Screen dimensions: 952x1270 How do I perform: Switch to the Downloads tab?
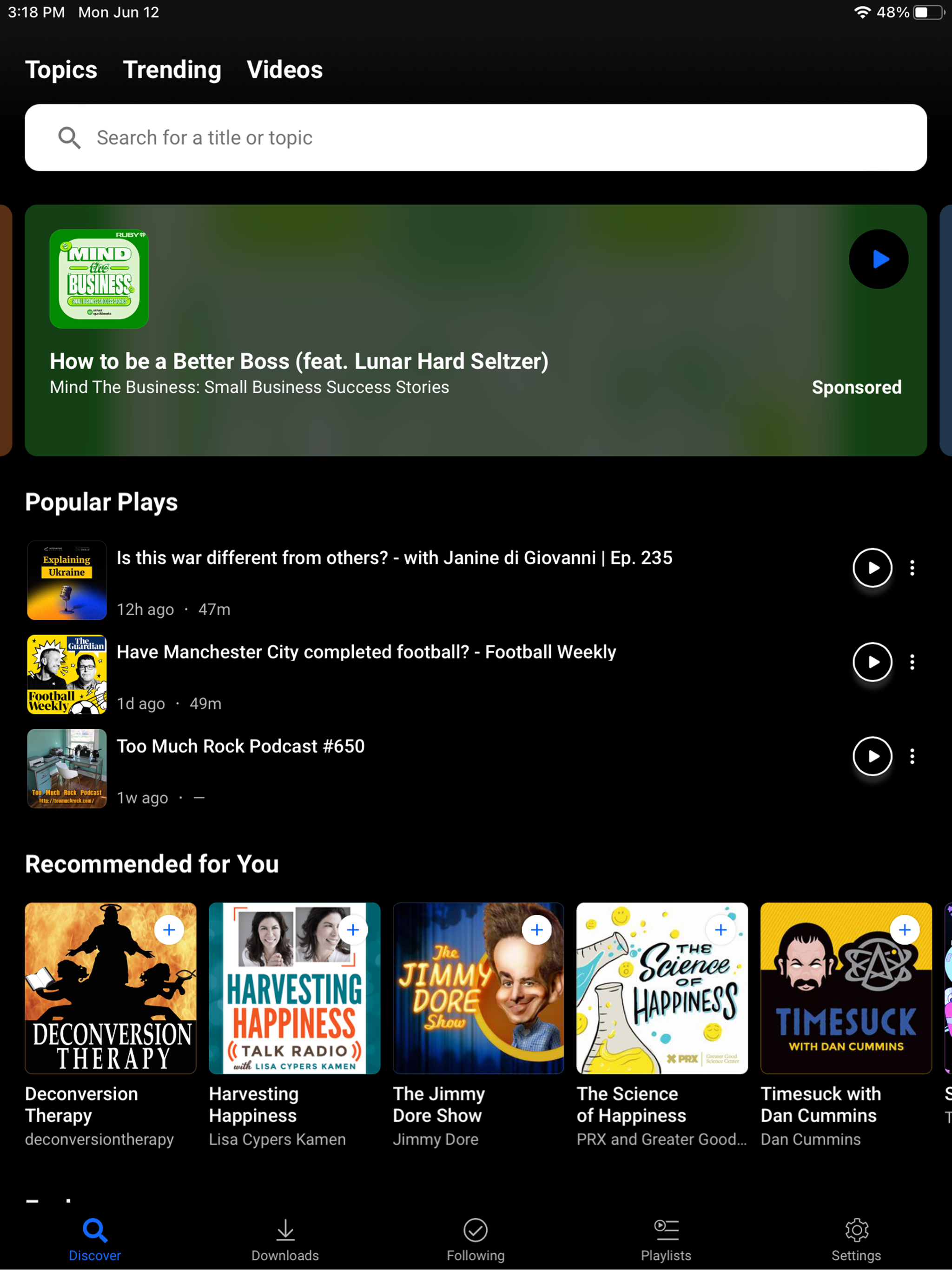[285, 1240]
